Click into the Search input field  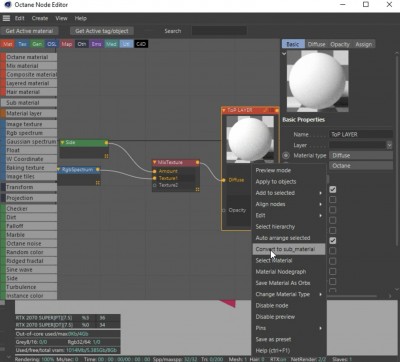tap(219, 31)
